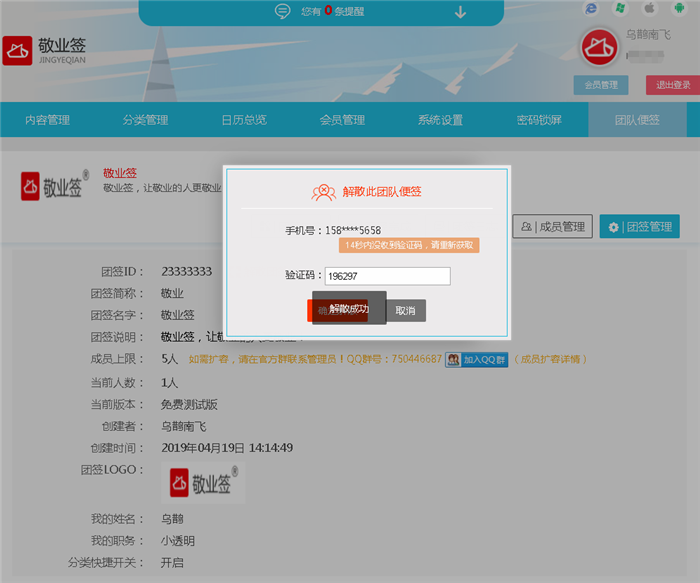Click the red 敬业签 team name link
This screenshot has width=700, height=583.
120,173
